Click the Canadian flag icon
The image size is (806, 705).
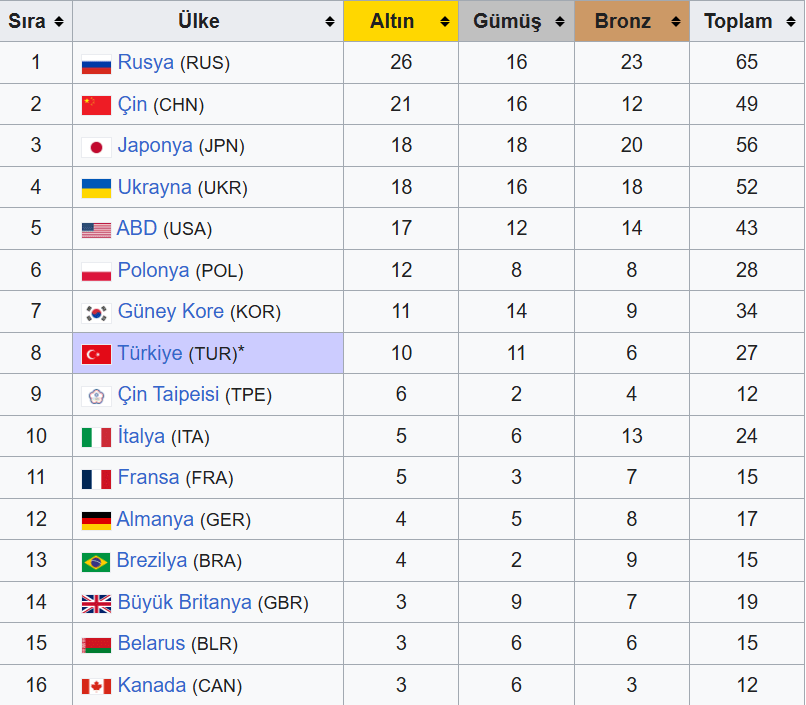point(96,687)
